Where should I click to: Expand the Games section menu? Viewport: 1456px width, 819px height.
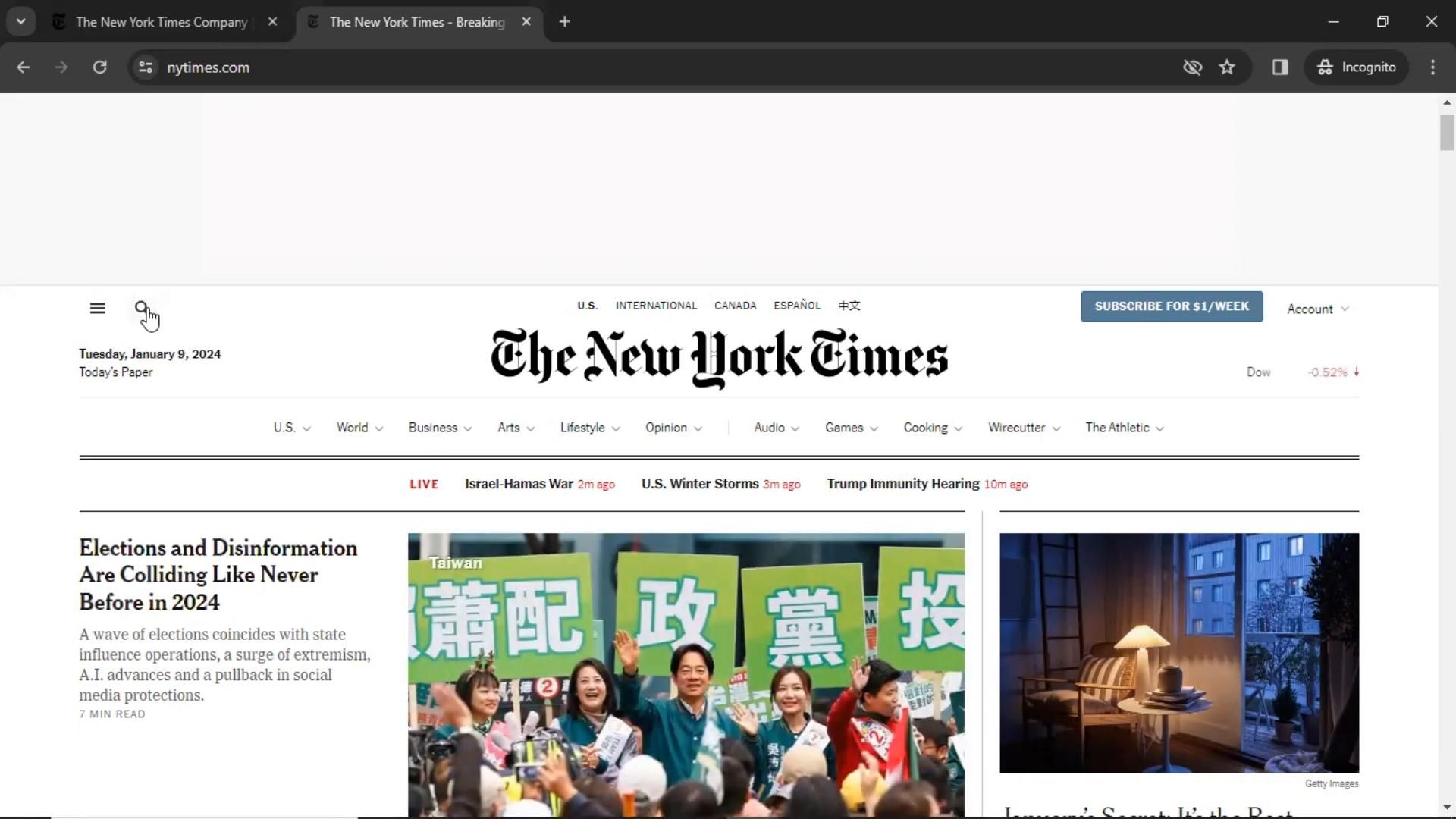pyautogui.click(x=852, y=428)
